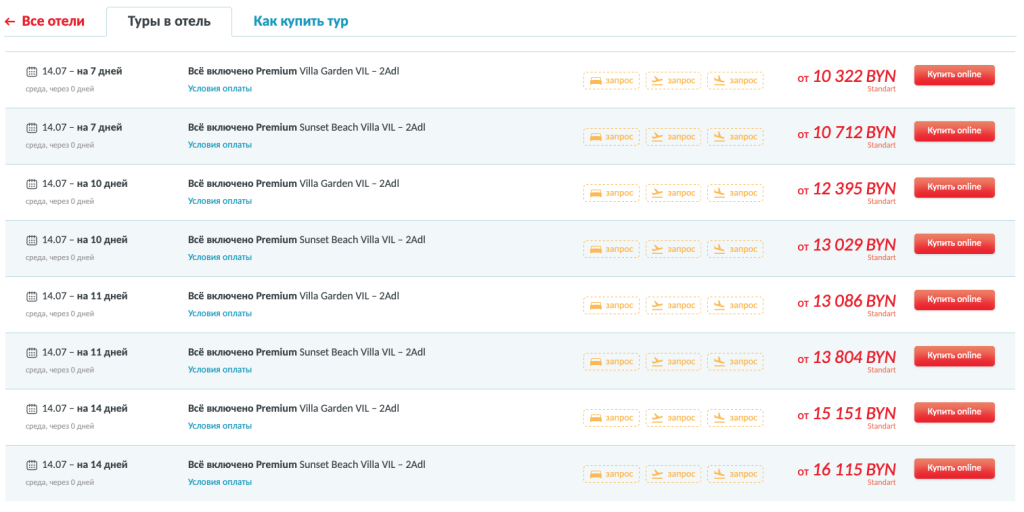Open "Условия оплаты" in the 13 804 BYN row
This screenshot has height=512, width=1024.
(x=220, y=370)
